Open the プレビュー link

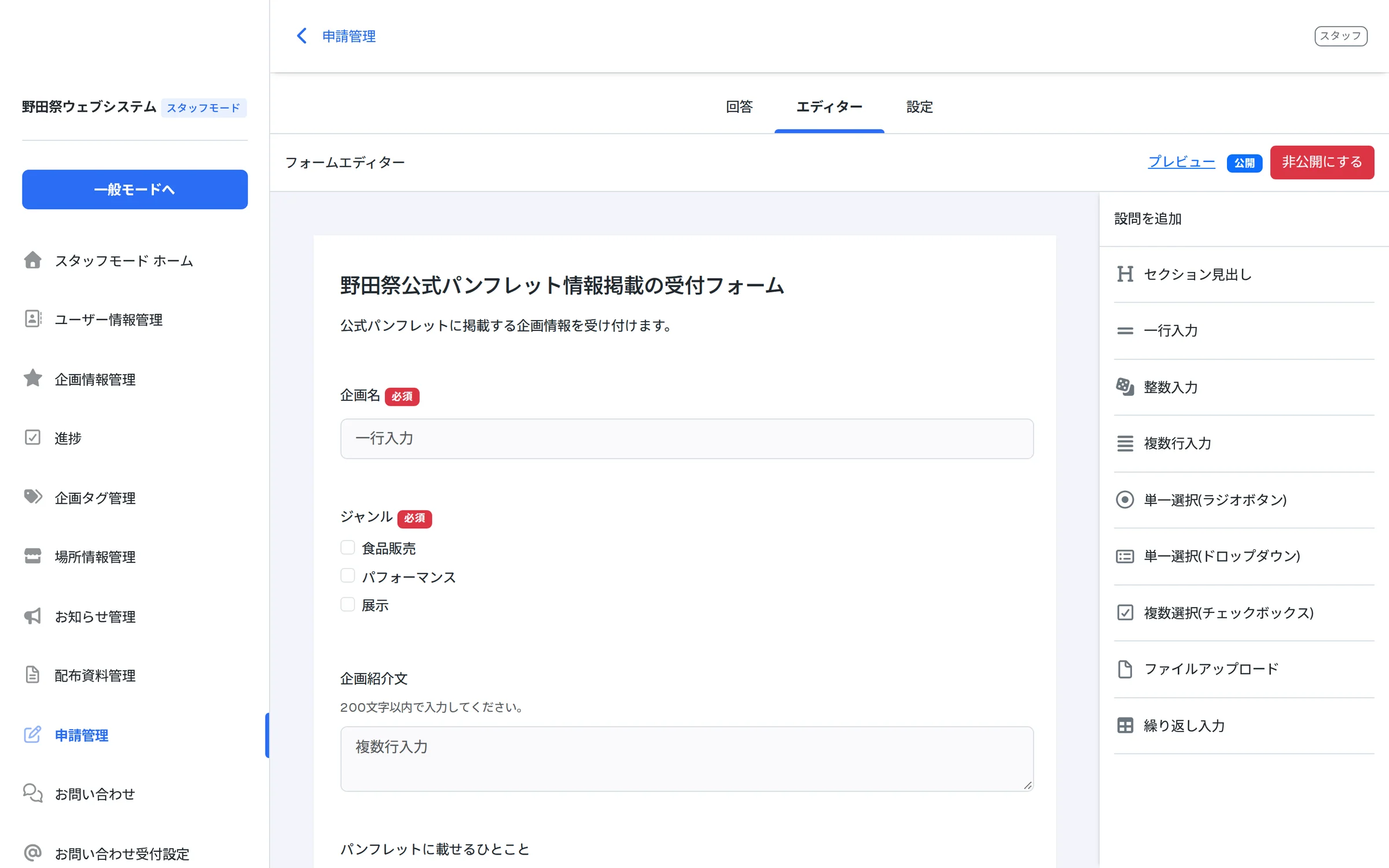point(1181,162)
